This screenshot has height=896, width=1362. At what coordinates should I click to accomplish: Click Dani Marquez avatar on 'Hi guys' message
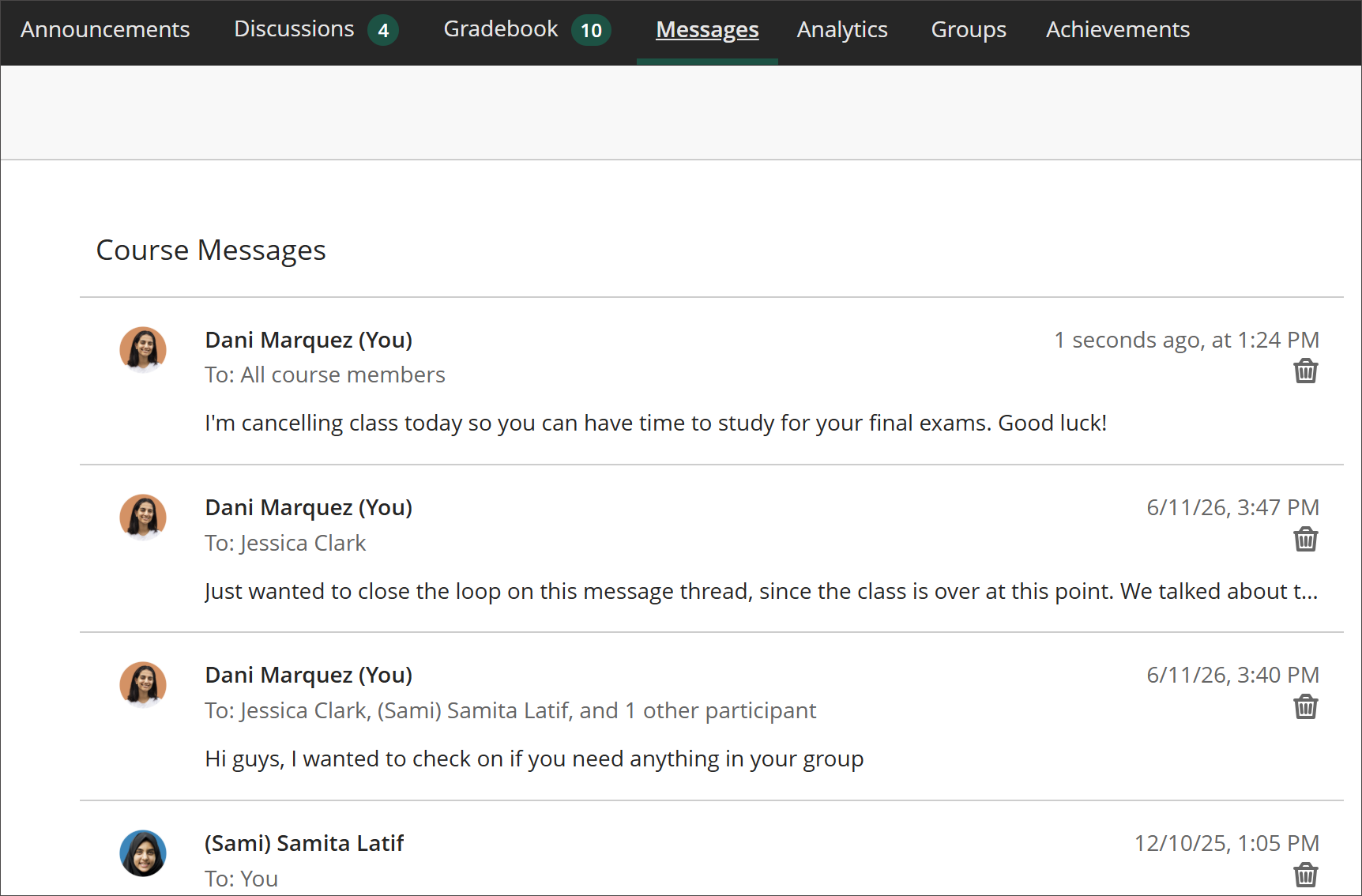click(143, 685)
